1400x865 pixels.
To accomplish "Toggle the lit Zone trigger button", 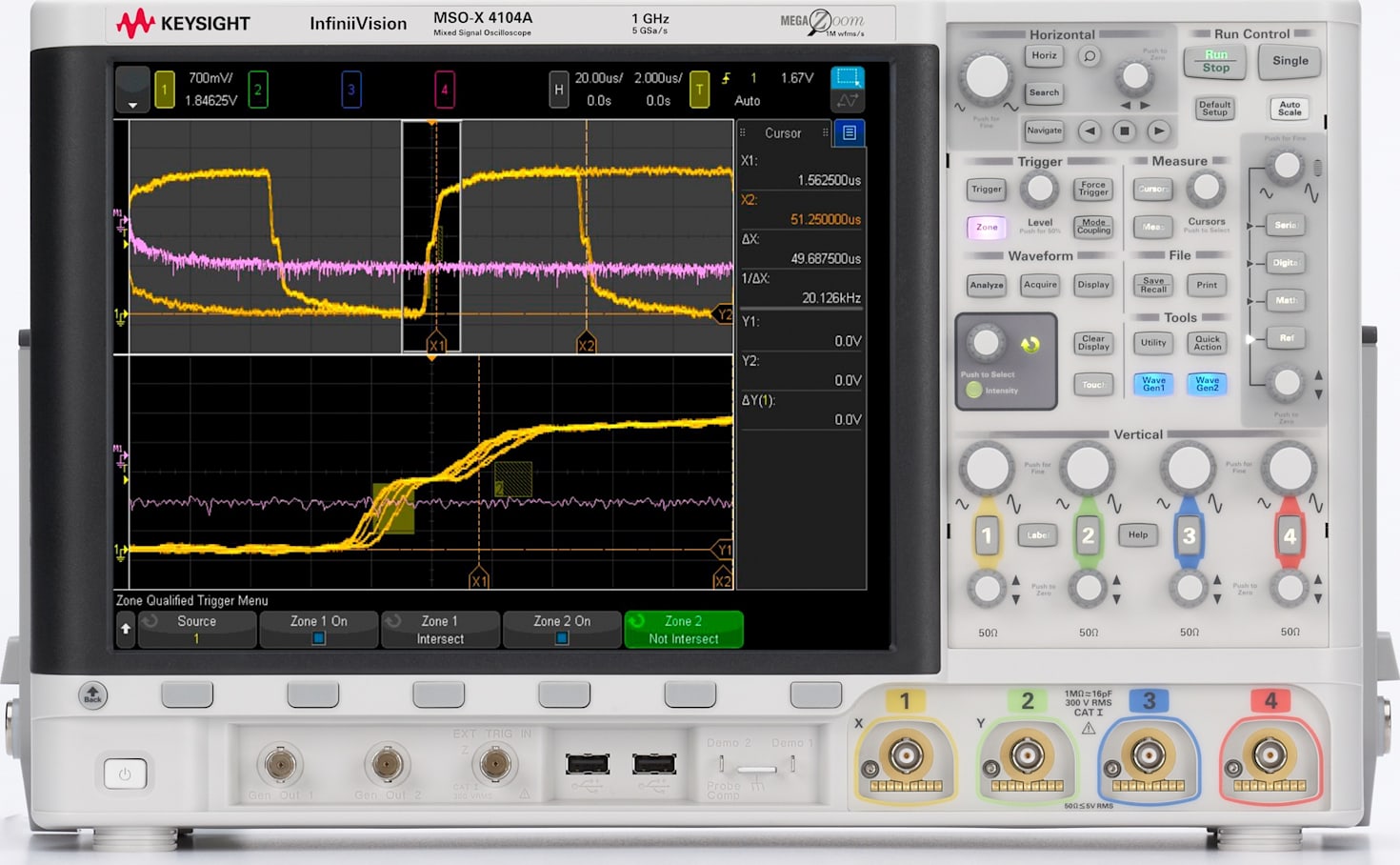I will tap(986, 228).
